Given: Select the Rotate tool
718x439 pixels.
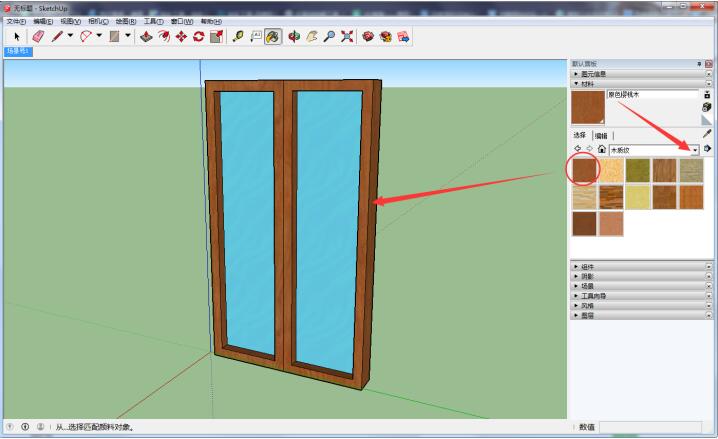Looking at the screenshot, I should (x=199, y=36).
